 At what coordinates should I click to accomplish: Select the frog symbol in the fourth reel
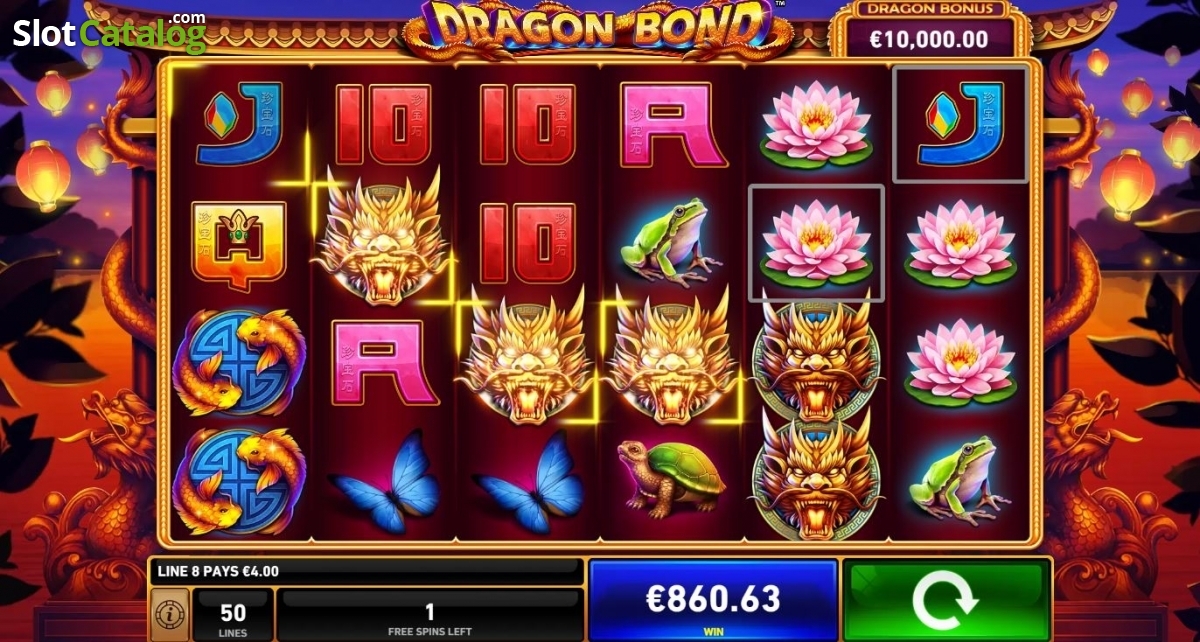(671, 241)
